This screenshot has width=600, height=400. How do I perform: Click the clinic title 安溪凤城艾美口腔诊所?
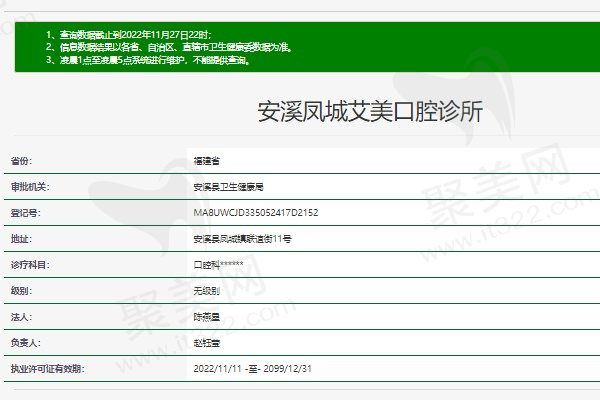click(x=370, y=112)
